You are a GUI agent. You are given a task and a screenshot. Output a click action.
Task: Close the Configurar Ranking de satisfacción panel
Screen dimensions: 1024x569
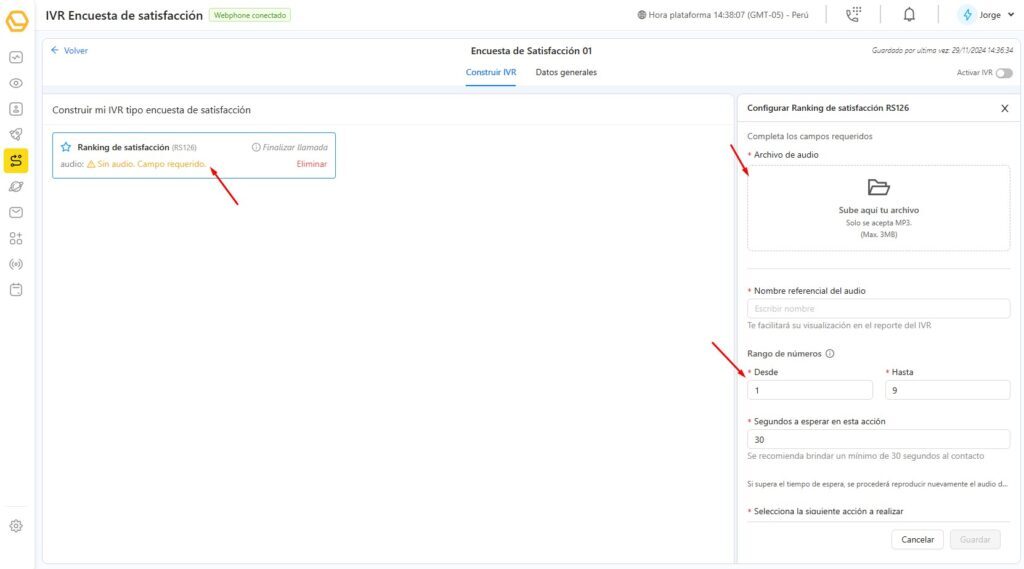pos(1005,108)
